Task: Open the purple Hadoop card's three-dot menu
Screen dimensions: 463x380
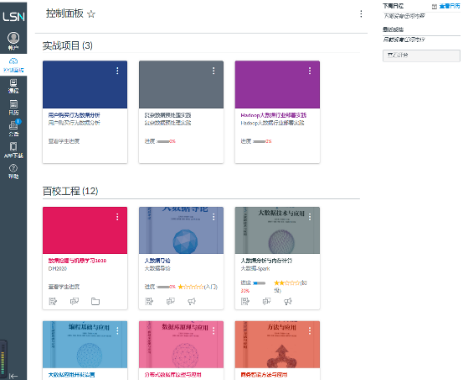Action: (x=310, y=71)
